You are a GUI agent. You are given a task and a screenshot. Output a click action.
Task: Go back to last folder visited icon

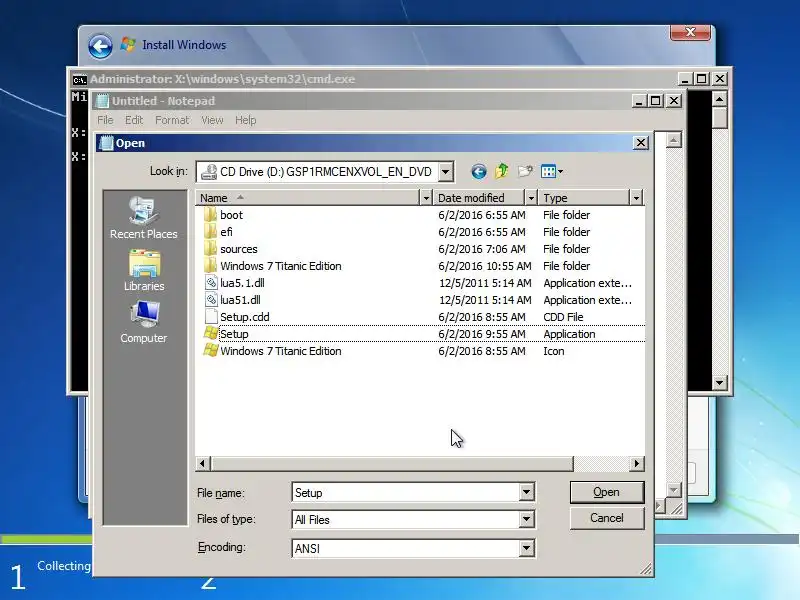point(479,171)
